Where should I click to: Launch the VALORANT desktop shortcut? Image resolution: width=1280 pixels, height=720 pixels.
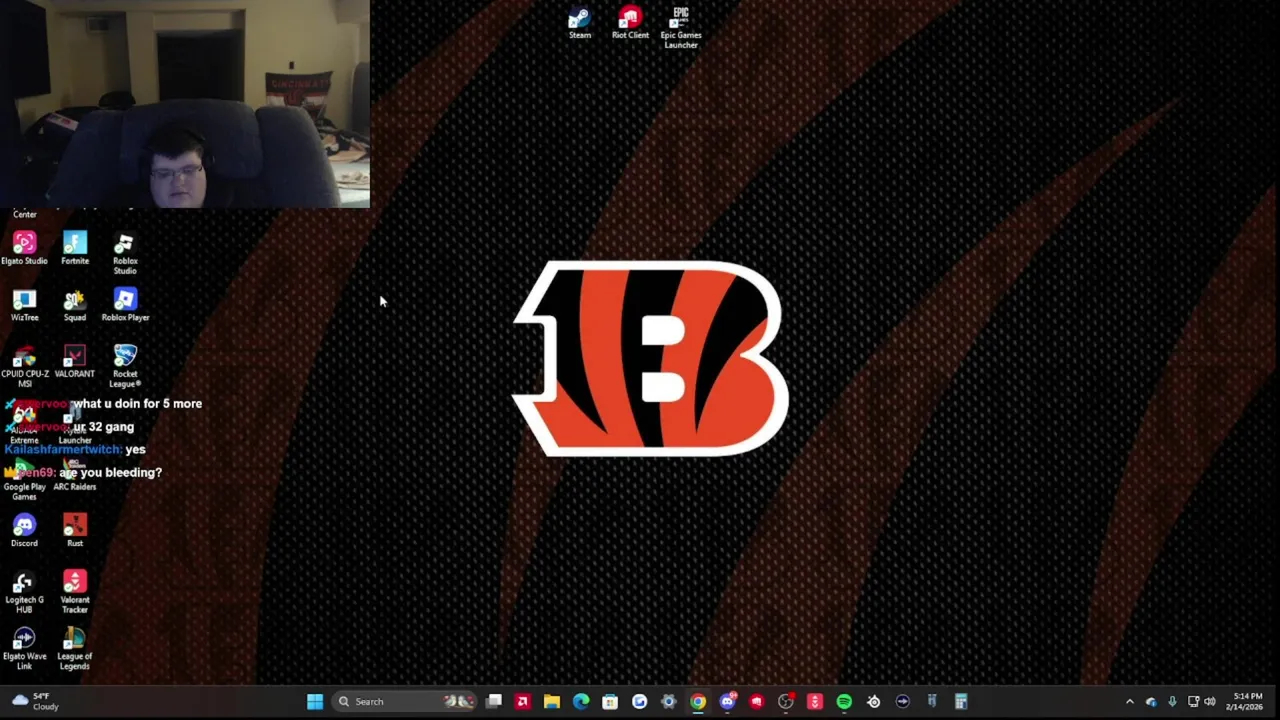[x=75, y=361]
